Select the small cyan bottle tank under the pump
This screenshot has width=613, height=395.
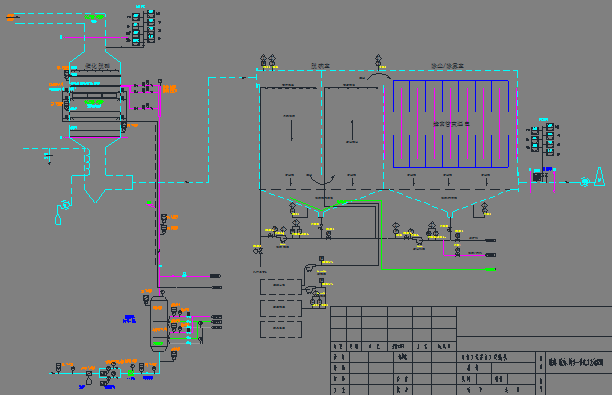pos(58,219)
